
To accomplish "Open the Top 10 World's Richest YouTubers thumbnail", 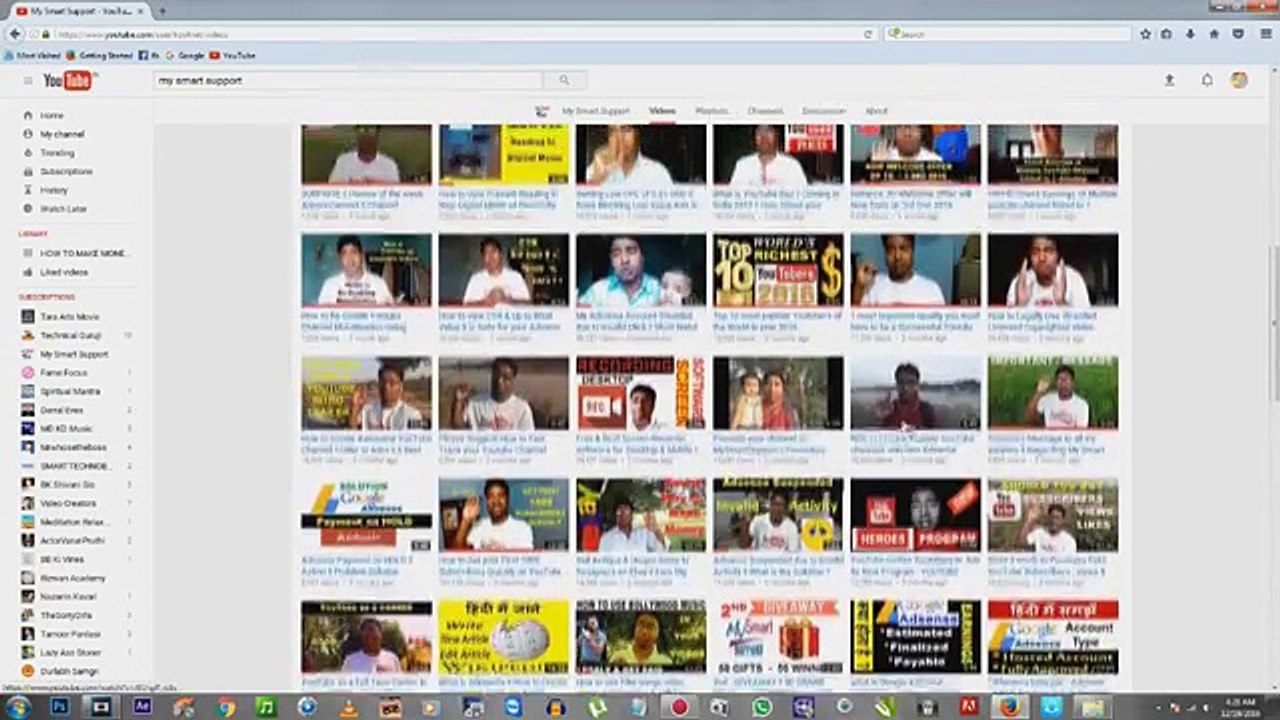I will point(778,270).
